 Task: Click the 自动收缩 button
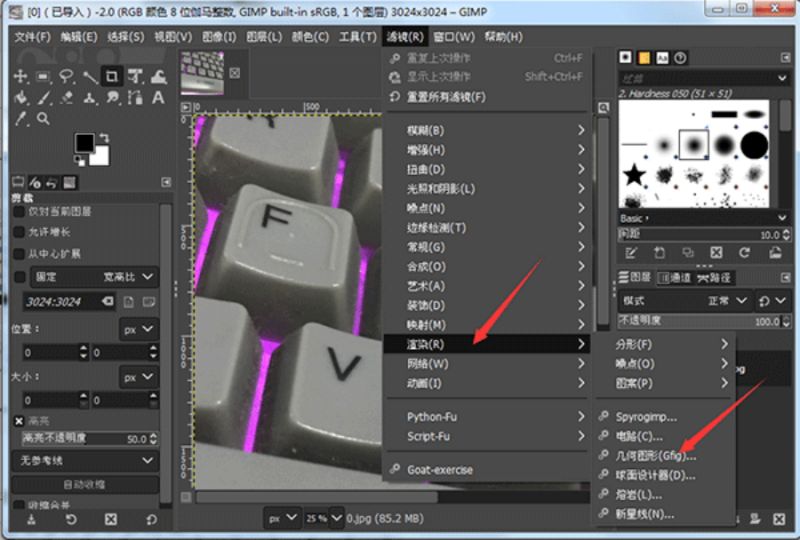85,484
